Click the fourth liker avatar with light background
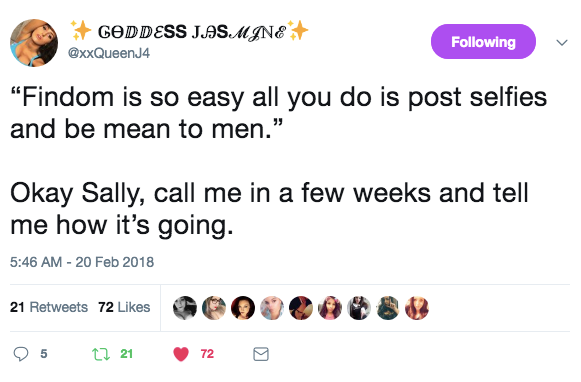 click(x=272, y=308)
